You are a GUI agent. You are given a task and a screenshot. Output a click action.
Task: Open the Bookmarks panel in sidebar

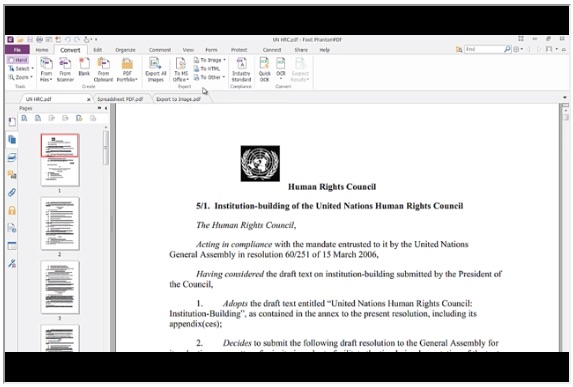coord(12,122)
